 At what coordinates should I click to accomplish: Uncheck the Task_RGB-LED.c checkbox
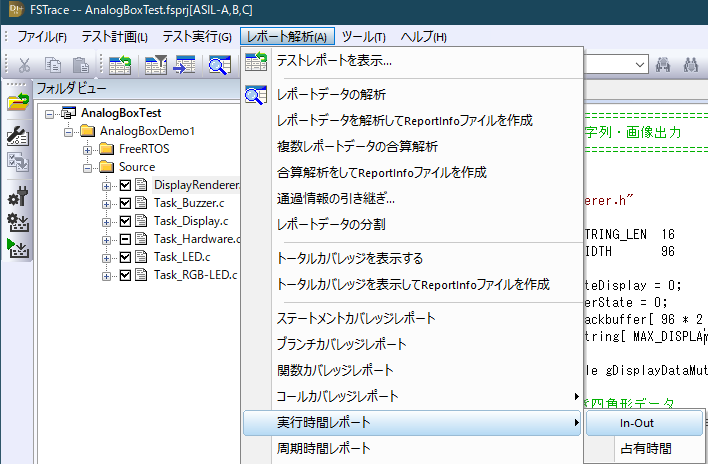coord(126,275)
